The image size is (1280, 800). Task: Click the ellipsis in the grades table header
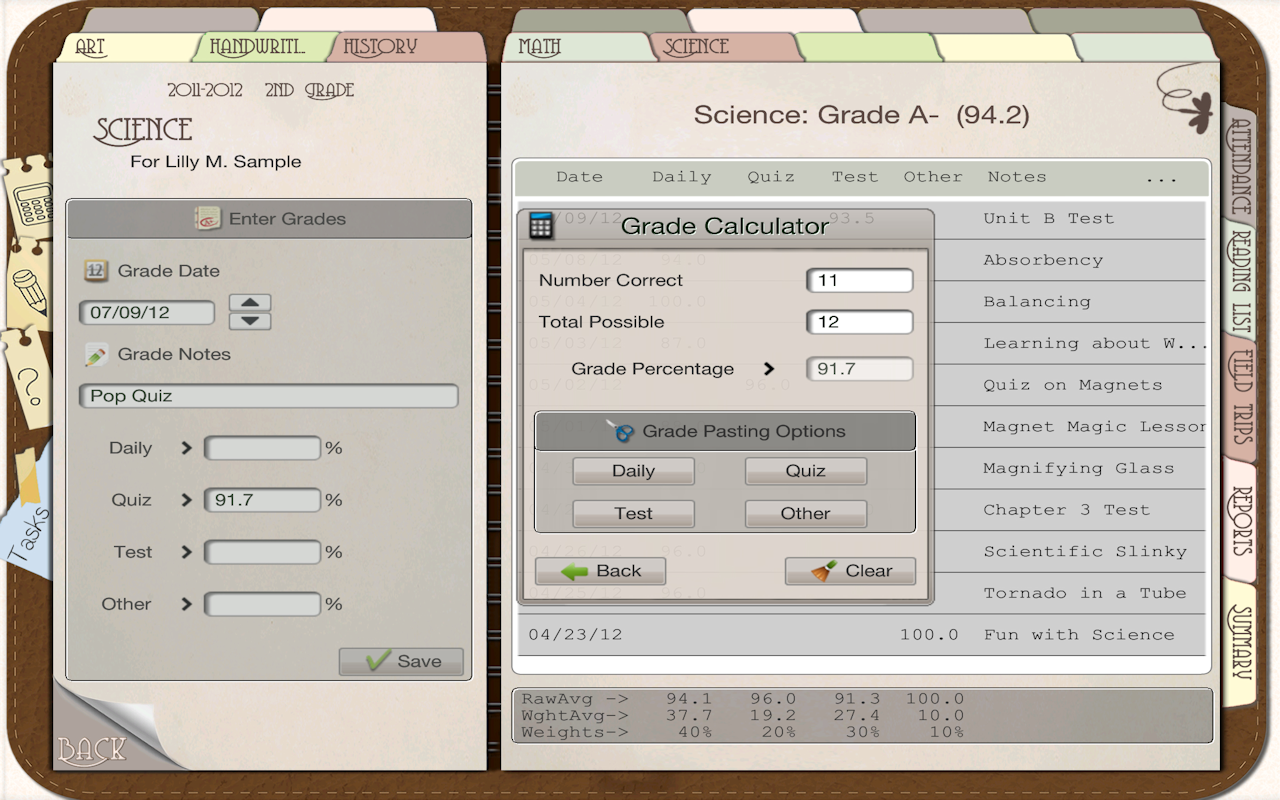tap(1161, 179)
